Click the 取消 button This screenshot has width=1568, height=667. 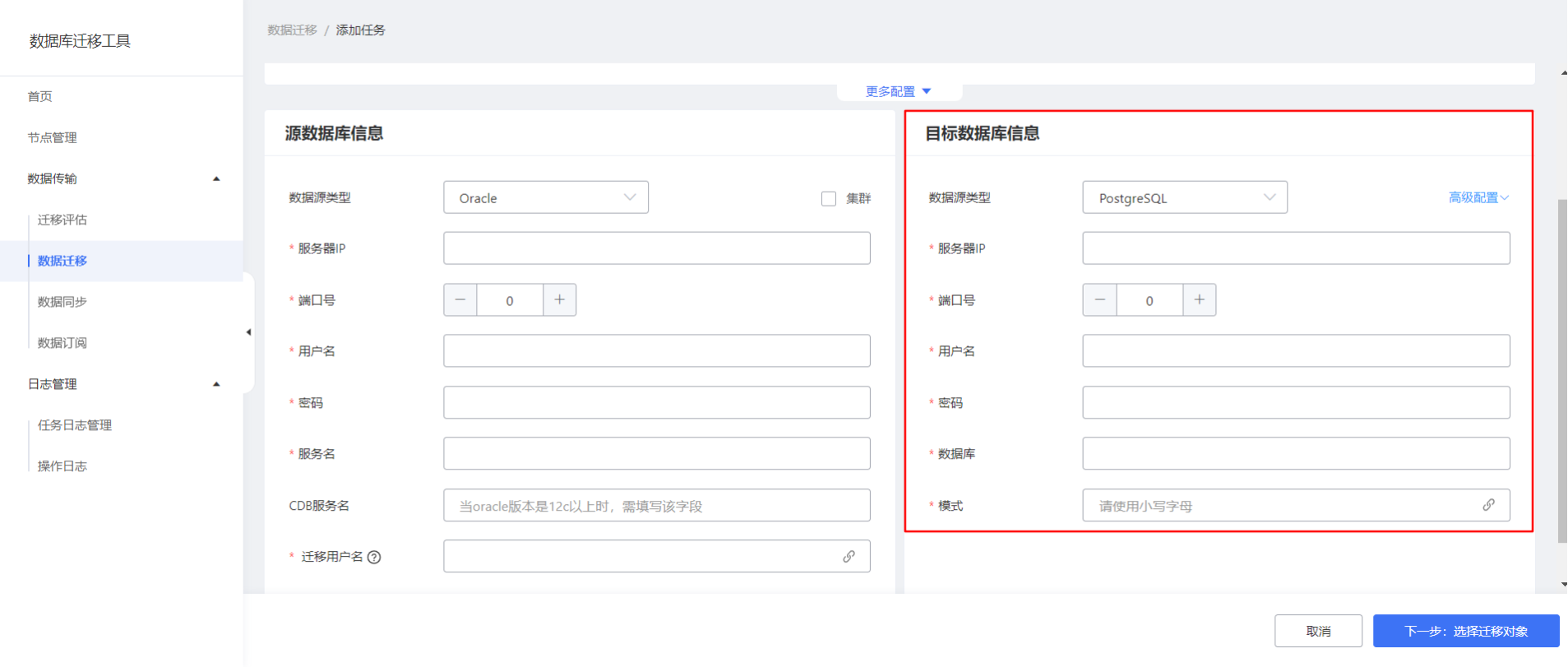click(x=1318, y=631)
